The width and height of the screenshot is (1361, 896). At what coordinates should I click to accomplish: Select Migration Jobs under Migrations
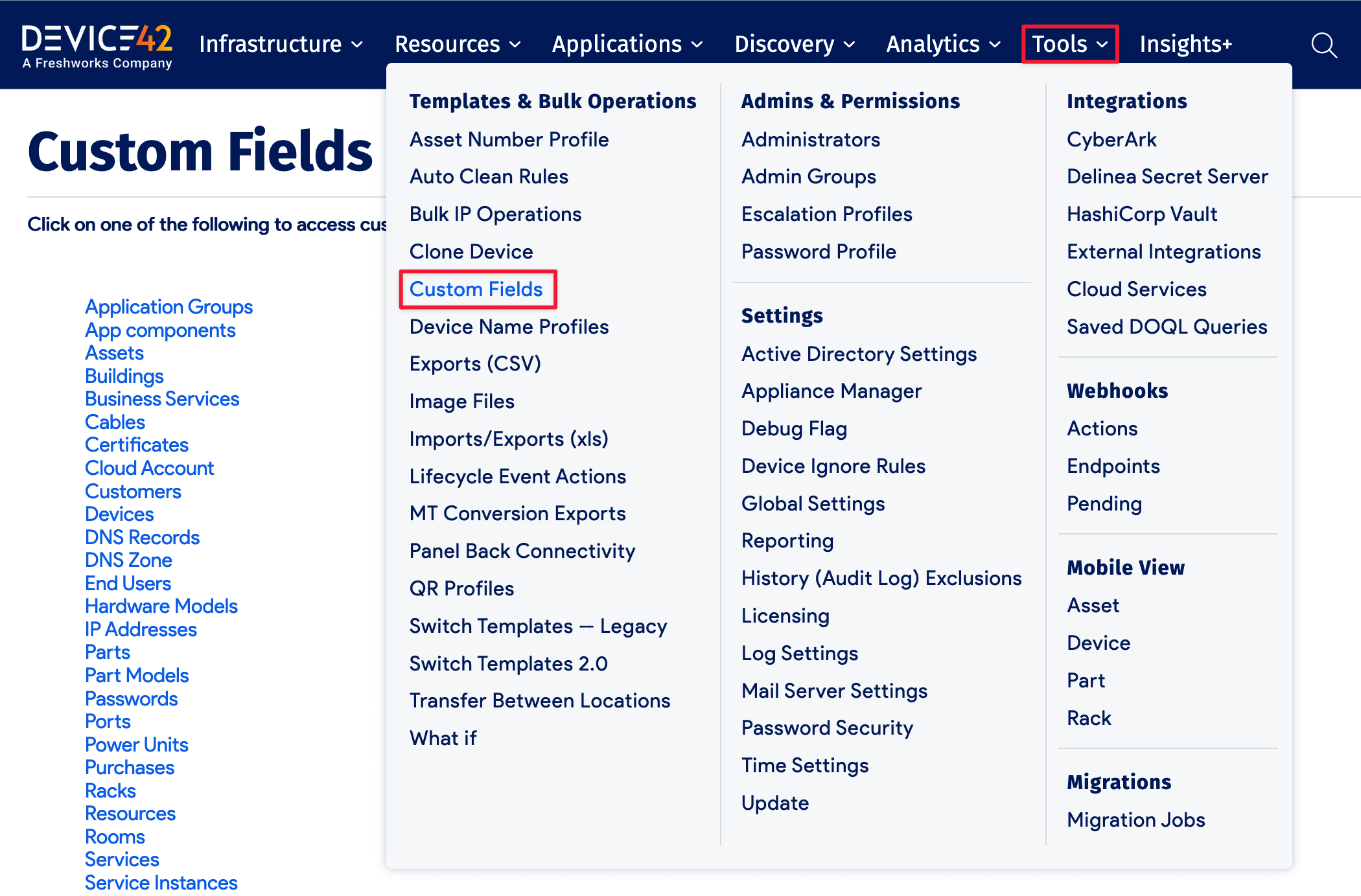[1135, 820]
